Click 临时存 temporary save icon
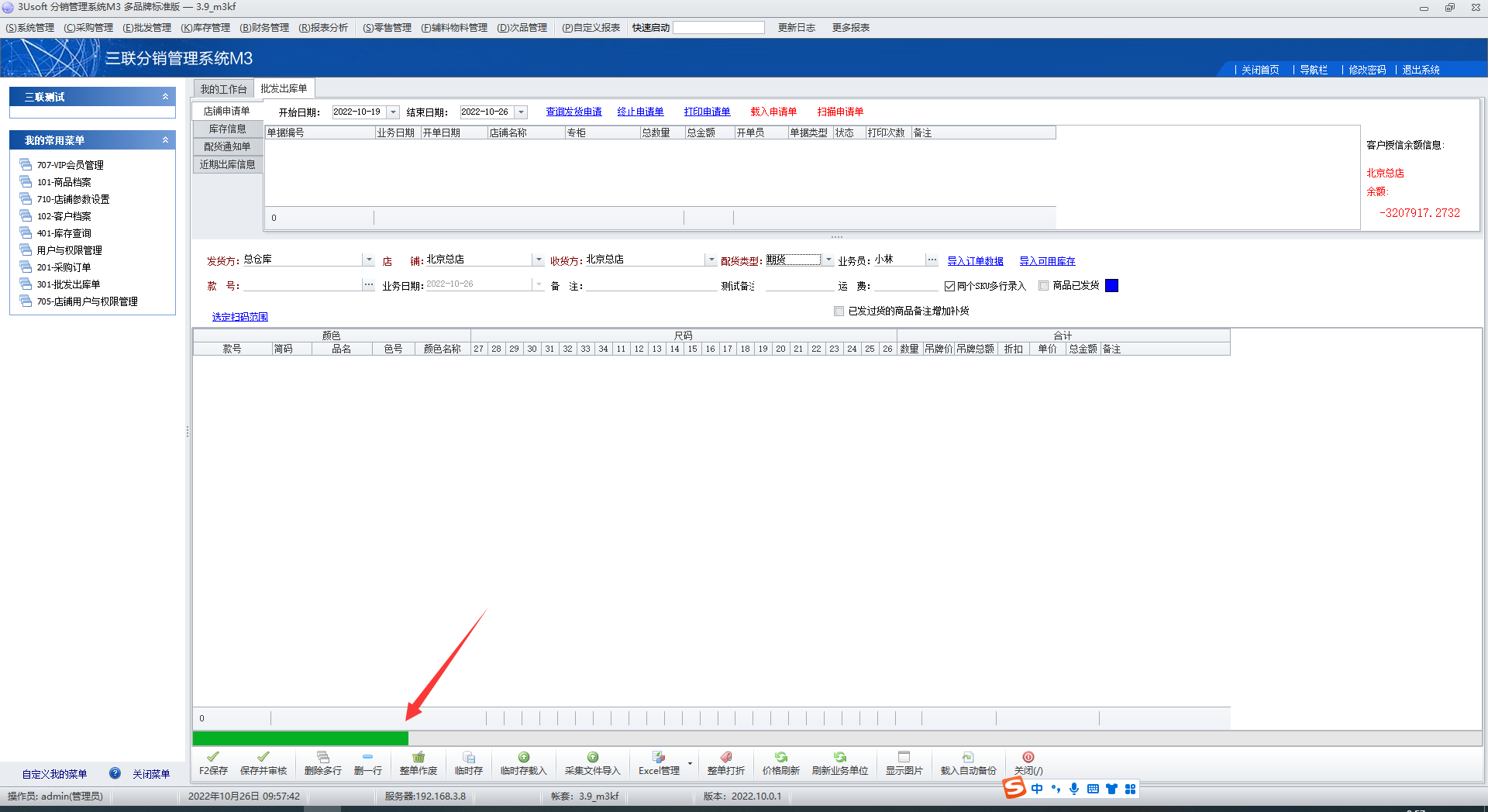Image resolution: width=1488 pixels, height=812 pixels. click(469, 757)
